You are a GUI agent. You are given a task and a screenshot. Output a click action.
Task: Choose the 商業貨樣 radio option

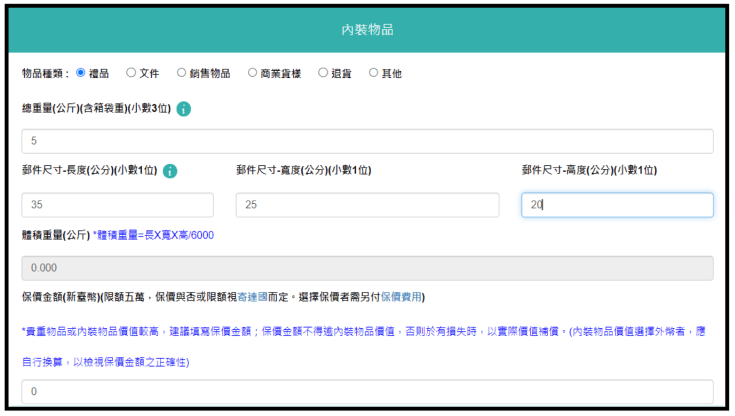[x=252, y=73]
